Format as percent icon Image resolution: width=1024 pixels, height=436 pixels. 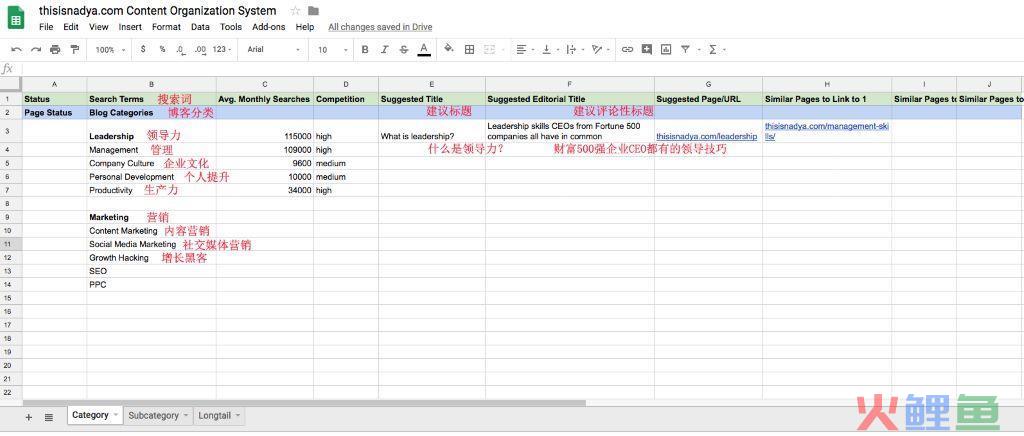point(162,50)
